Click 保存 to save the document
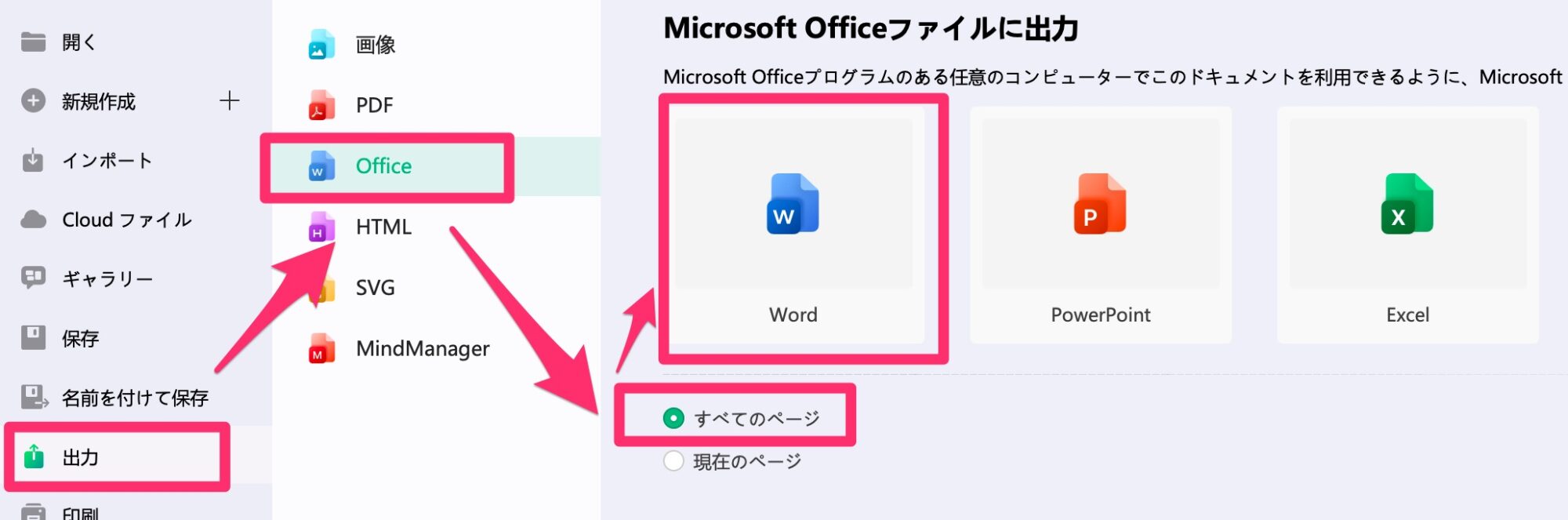This screenshot has width=1568, height=520. pyautogui.click(x=80, y=339)
